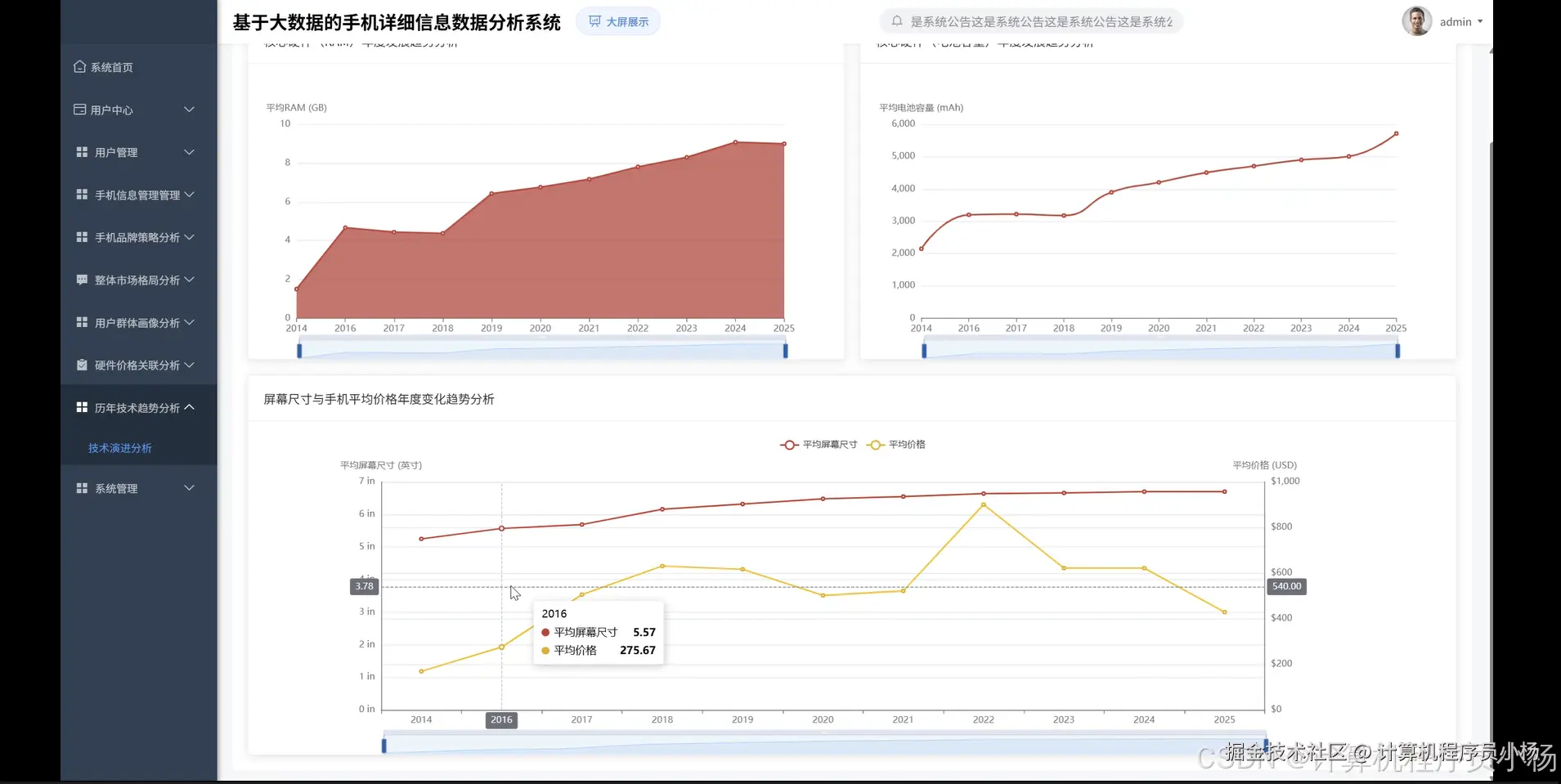Collapse 历年技术趋势分析 chevron
This screenshot has height=784, width=1561.
pos(189,407)
